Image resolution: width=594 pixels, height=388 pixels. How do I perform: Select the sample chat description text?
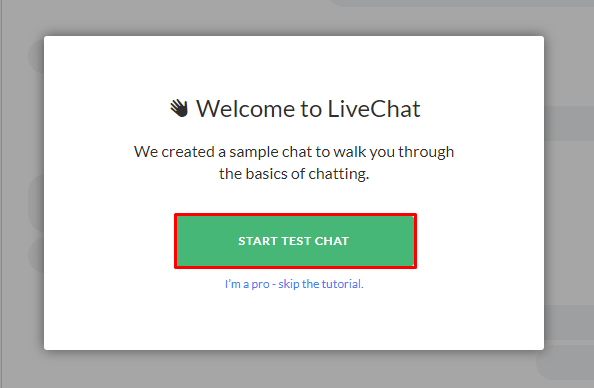[294, 163]
